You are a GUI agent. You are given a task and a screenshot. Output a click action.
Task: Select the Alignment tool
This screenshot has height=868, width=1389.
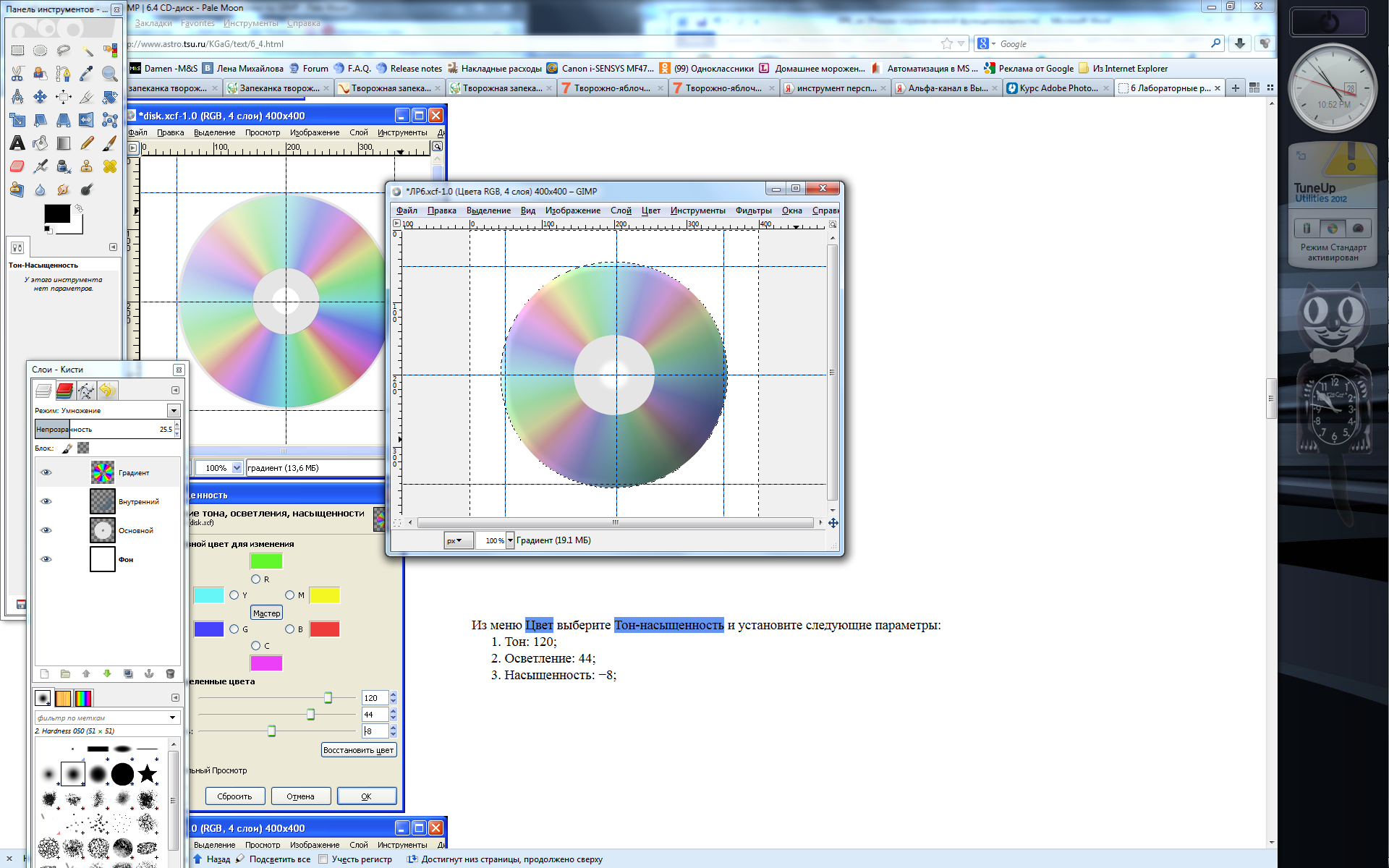[x=64, y=97]
